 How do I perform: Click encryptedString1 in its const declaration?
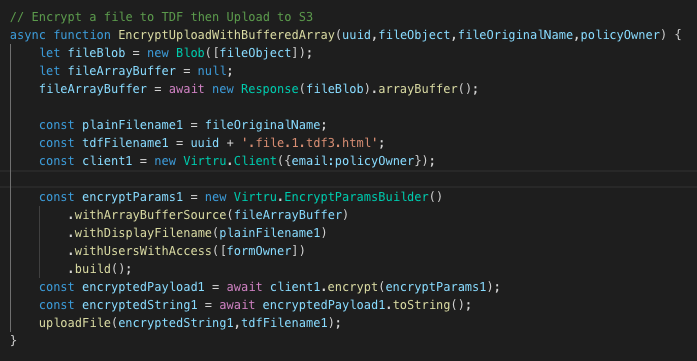140,305
